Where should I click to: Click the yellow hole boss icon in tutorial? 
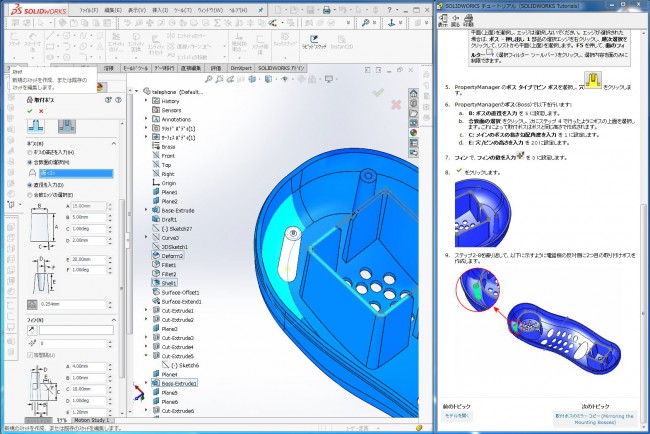coord(593,80)
